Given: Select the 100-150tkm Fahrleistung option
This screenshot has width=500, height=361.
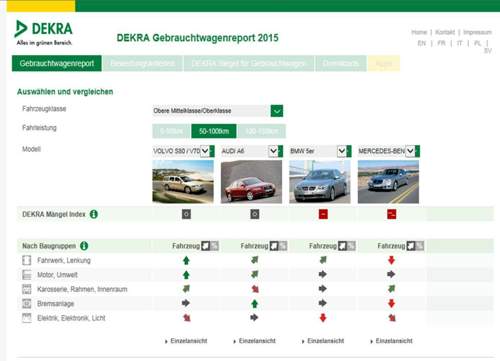Looking at the screenshot, I should 261,131.
